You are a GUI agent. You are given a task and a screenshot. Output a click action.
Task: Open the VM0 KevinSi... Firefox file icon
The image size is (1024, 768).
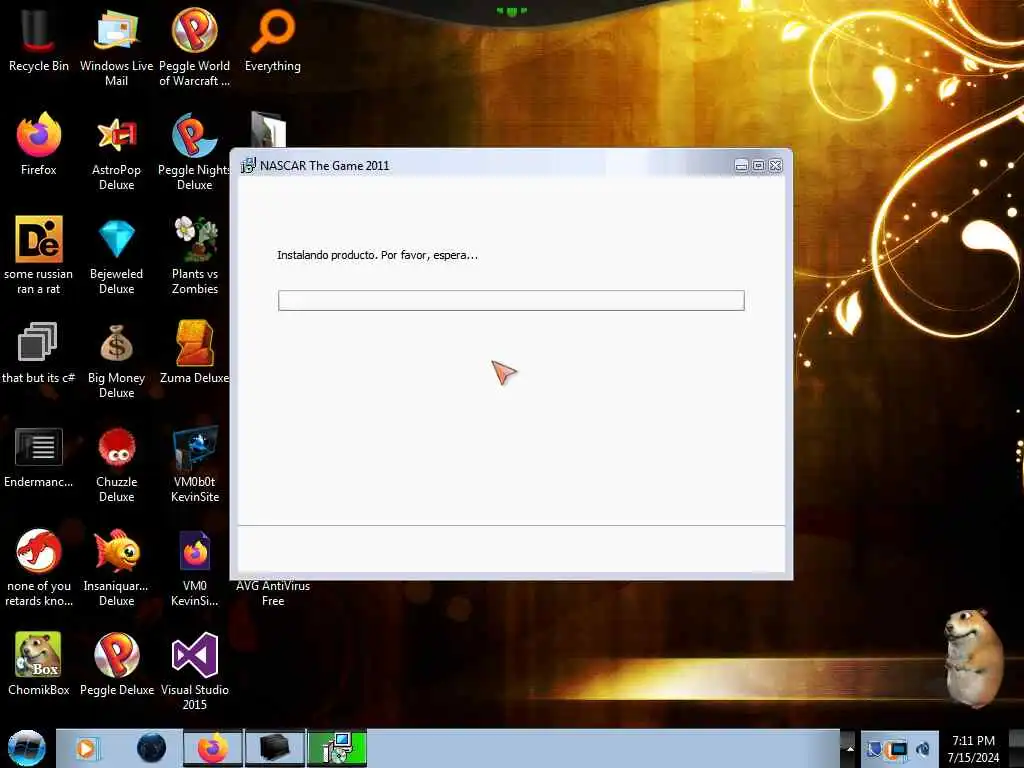pos(195,568)
